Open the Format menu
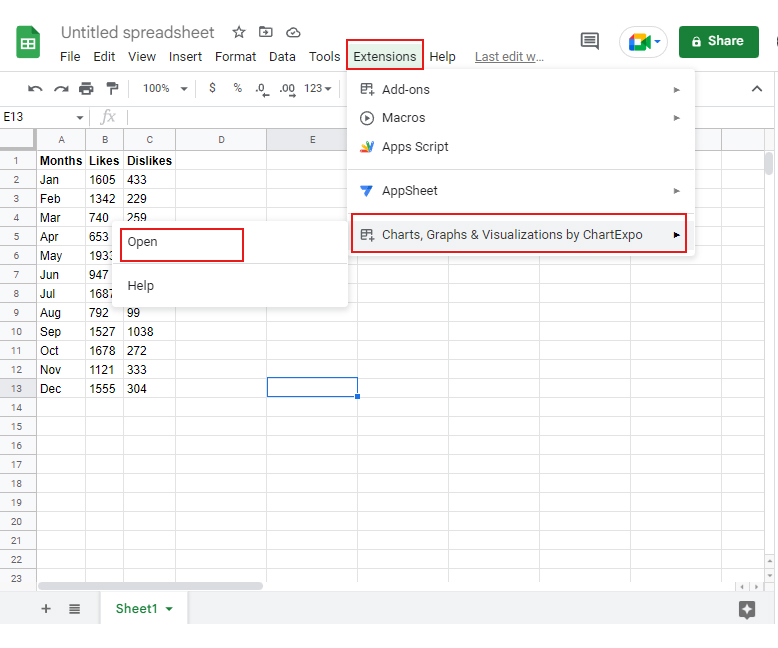This screenshot has height=648, width=778. click(235, 57)
